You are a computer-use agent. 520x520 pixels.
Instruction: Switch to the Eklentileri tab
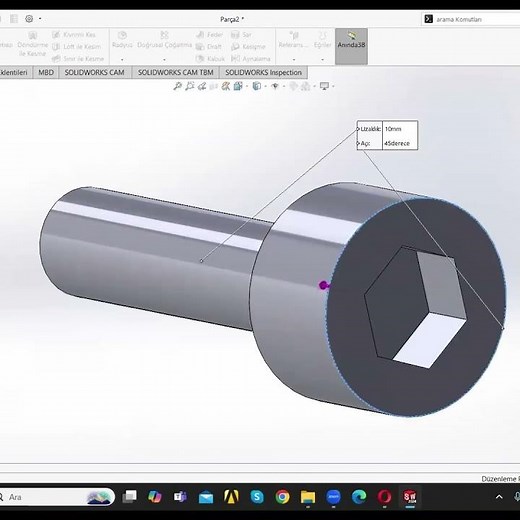tap(16, 72)
